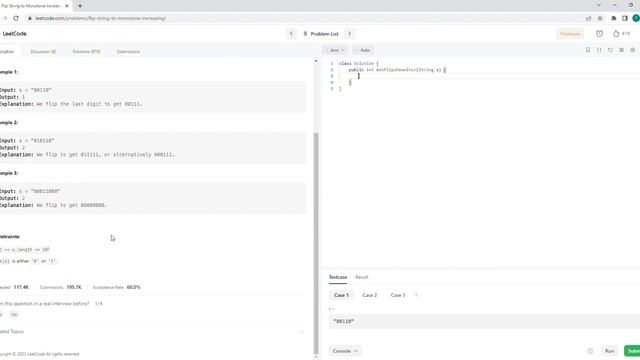The image size is (640, 360).
Task: Click the Submissions 195.7K value
Action: (x=74, y=287)
